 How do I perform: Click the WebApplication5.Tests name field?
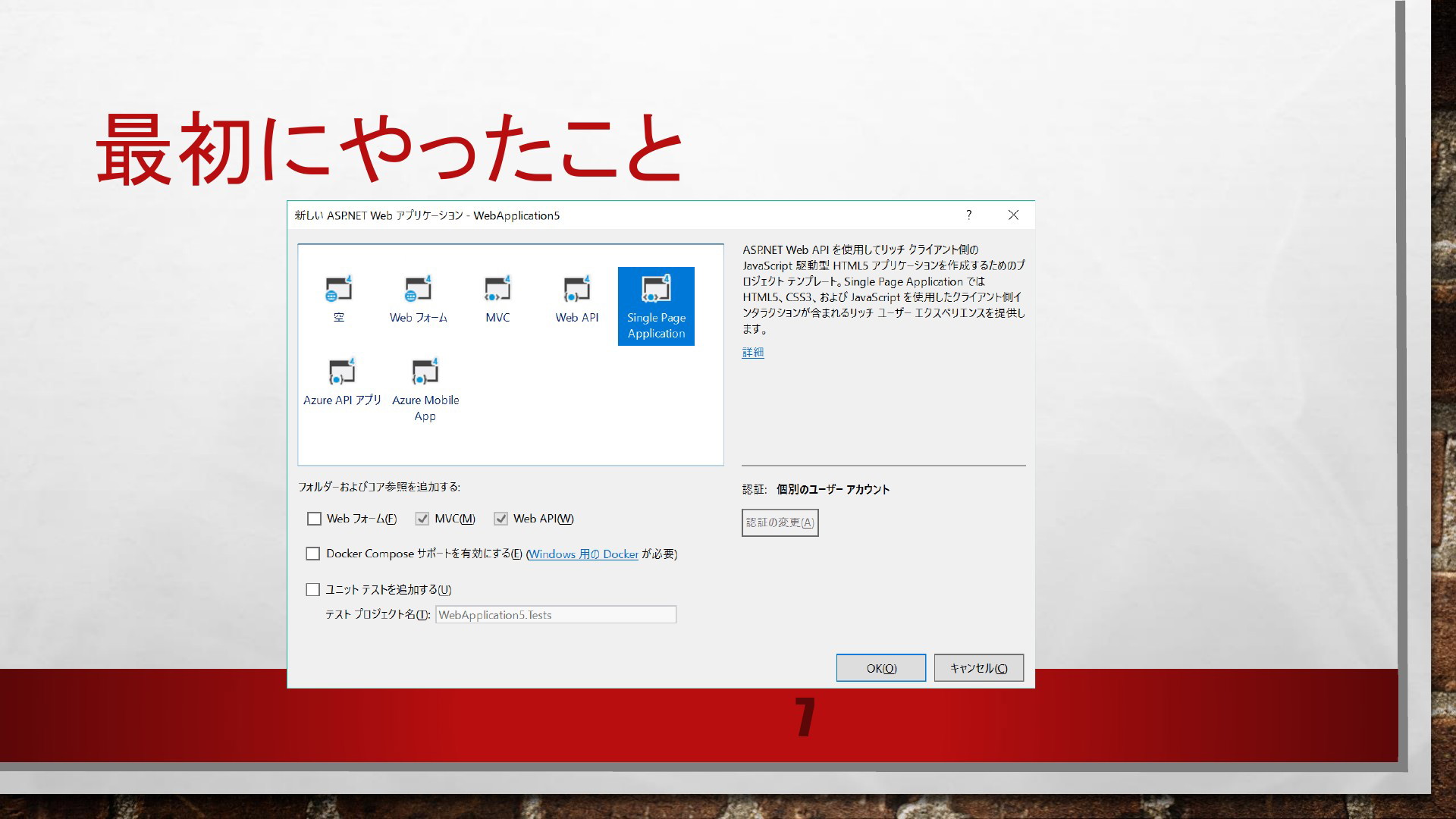pyautogui.click(x=555, y=615)
